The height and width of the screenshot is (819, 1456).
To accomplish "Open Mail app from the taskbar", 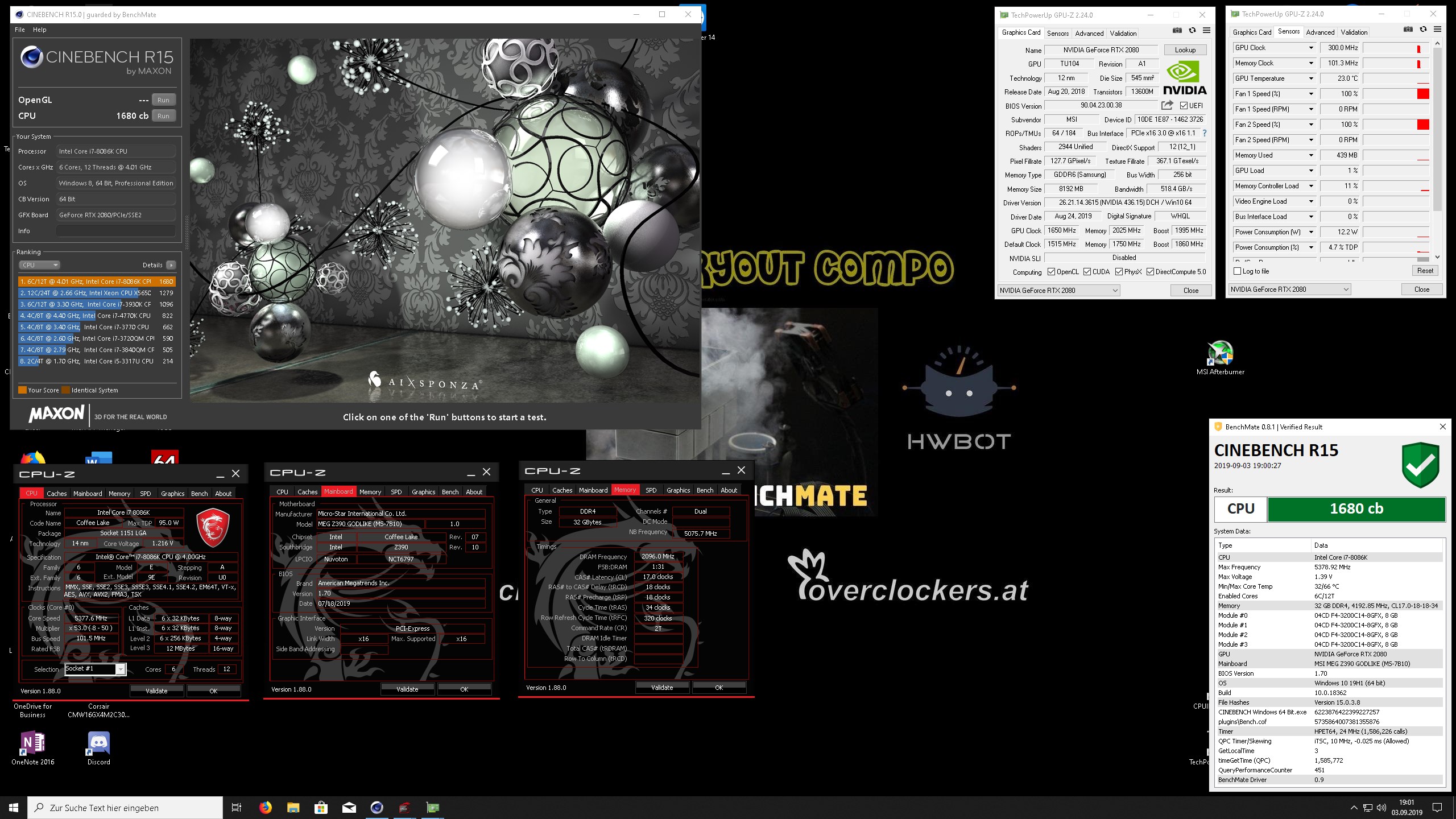I will [349, 808].
